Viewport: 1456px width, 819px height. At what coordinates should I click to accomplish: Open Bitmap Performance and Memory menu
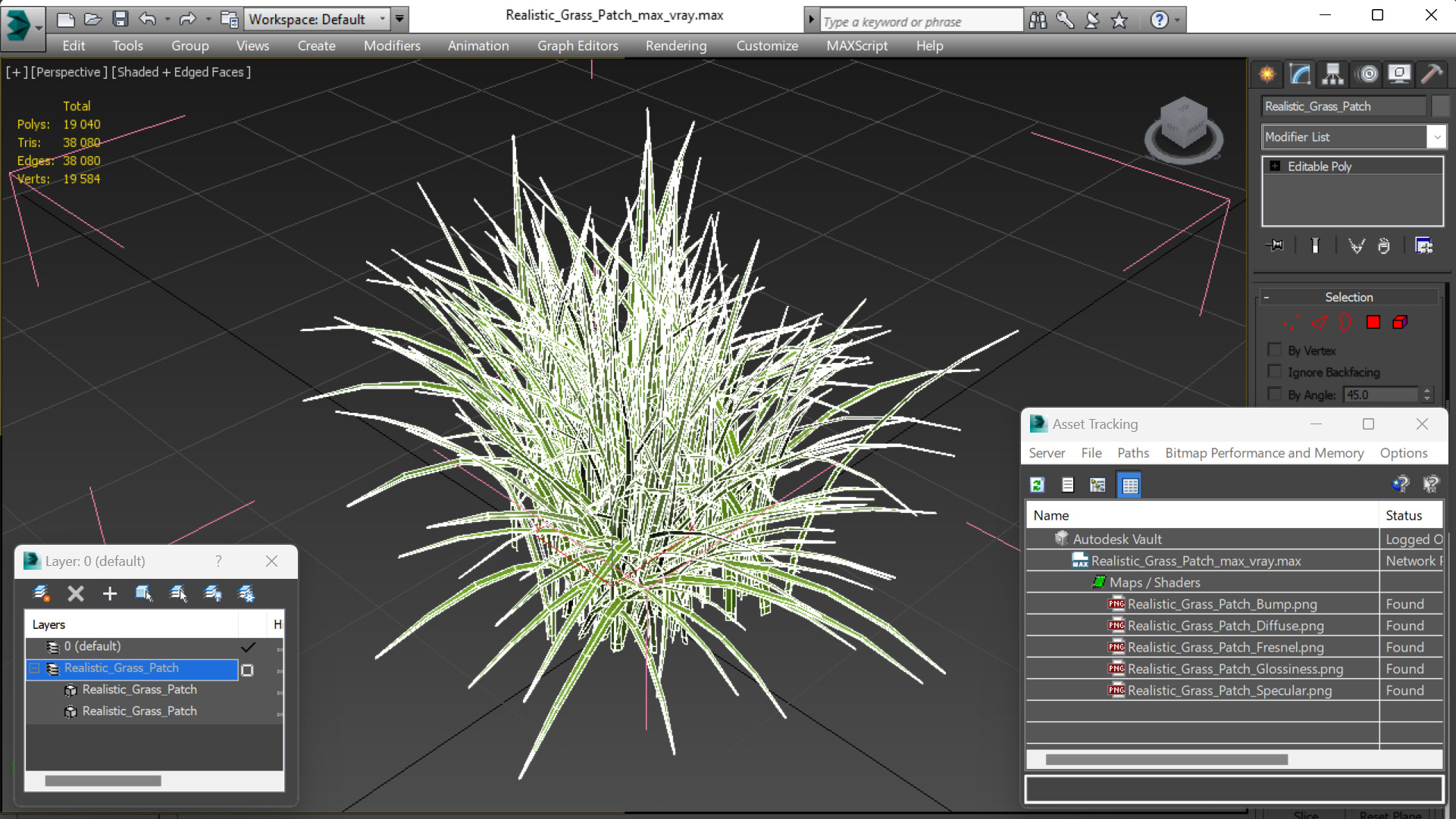[1263, 453]
